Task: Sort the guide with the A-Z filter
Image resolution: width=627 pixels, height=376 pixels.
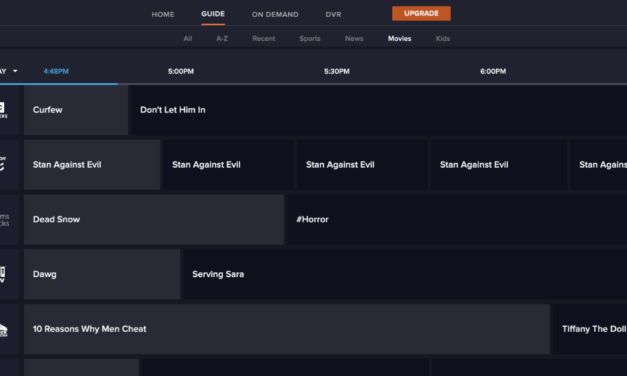Action: 222,38
